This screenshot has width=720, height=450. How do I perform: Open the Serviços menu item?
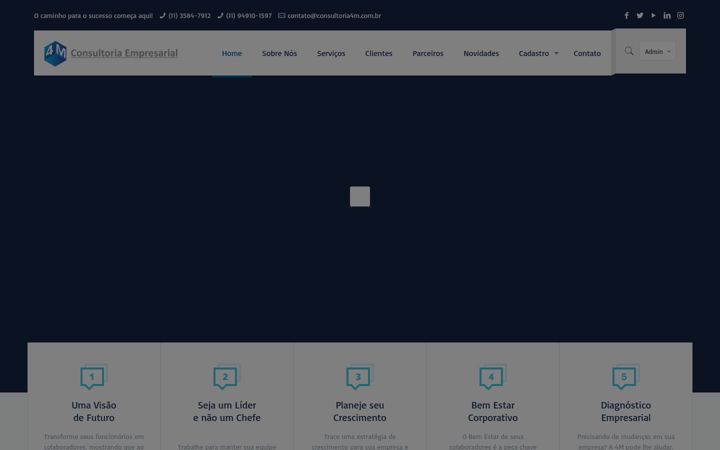pos(331,54)
